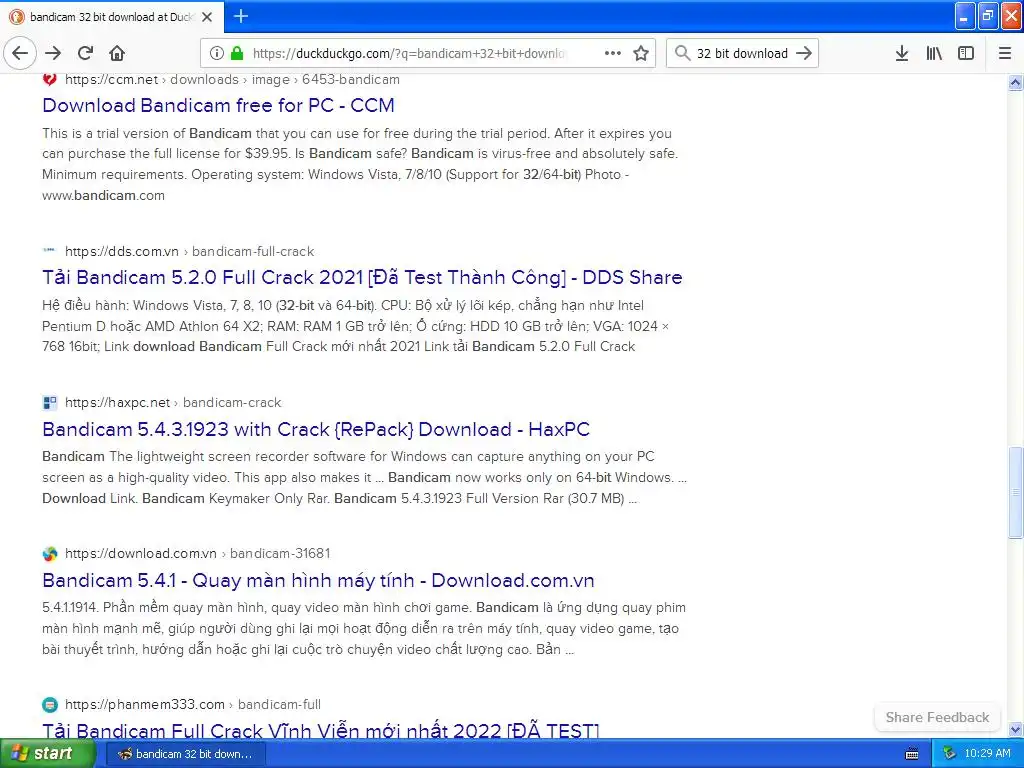Open Bandicam 5.4.3.1923 with Crack HaxPC result
The height and width of the screenshot is (768, 1024).
coord(316,429)
